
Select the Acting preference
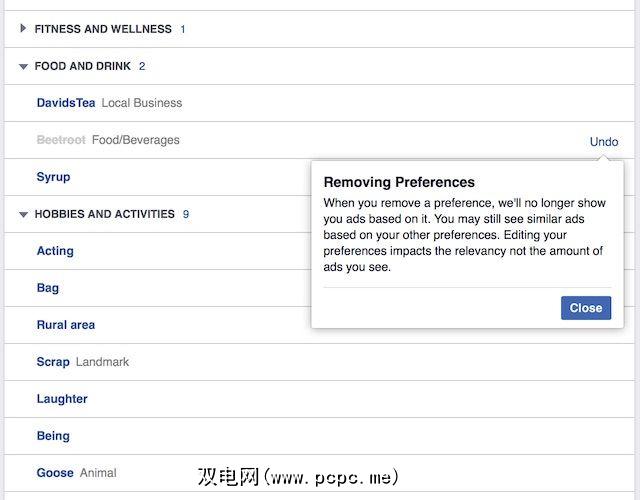point(55,251)
